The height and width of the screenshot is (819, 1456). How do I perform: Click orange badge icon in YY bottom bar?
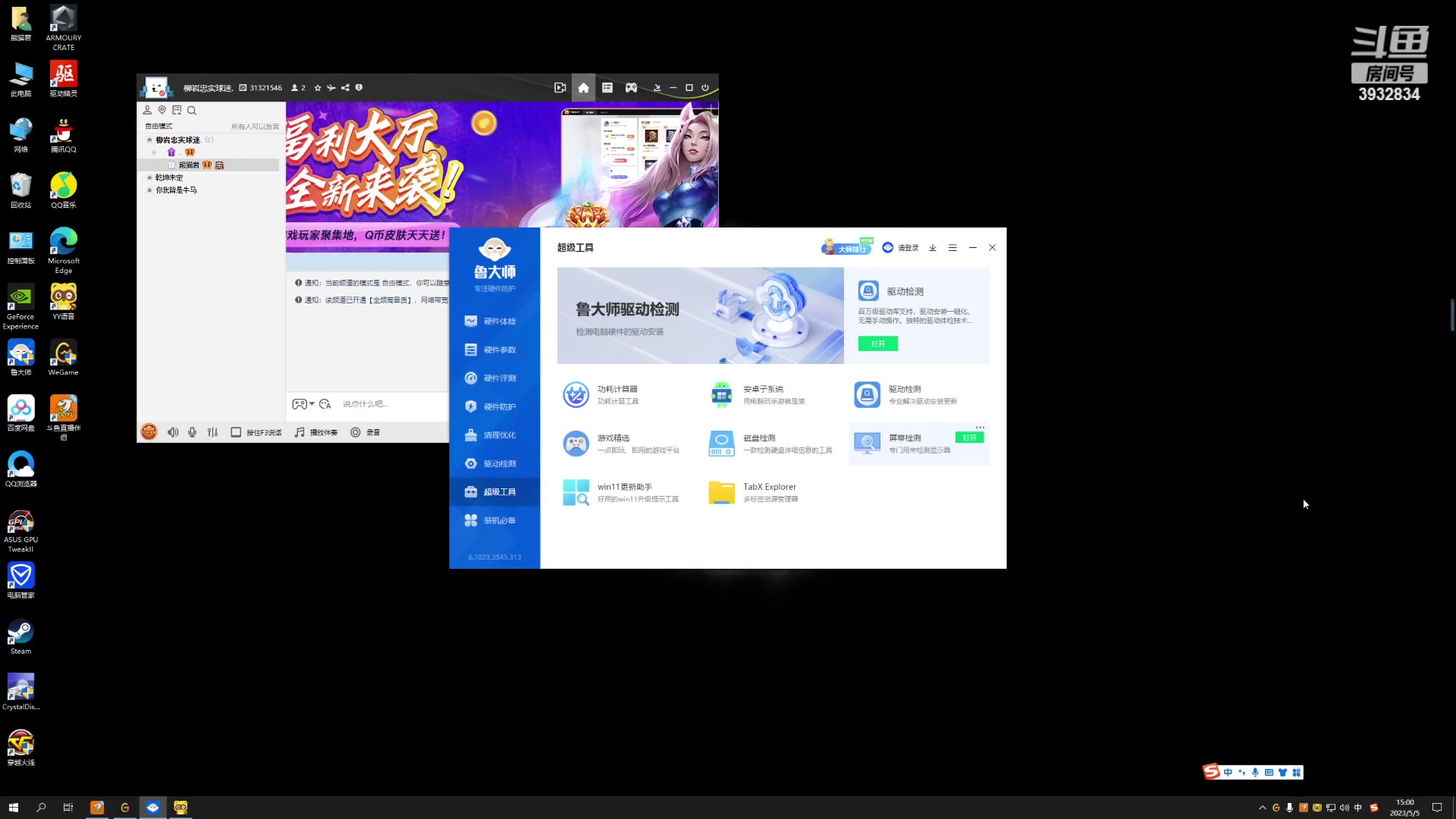coord(149,432)
